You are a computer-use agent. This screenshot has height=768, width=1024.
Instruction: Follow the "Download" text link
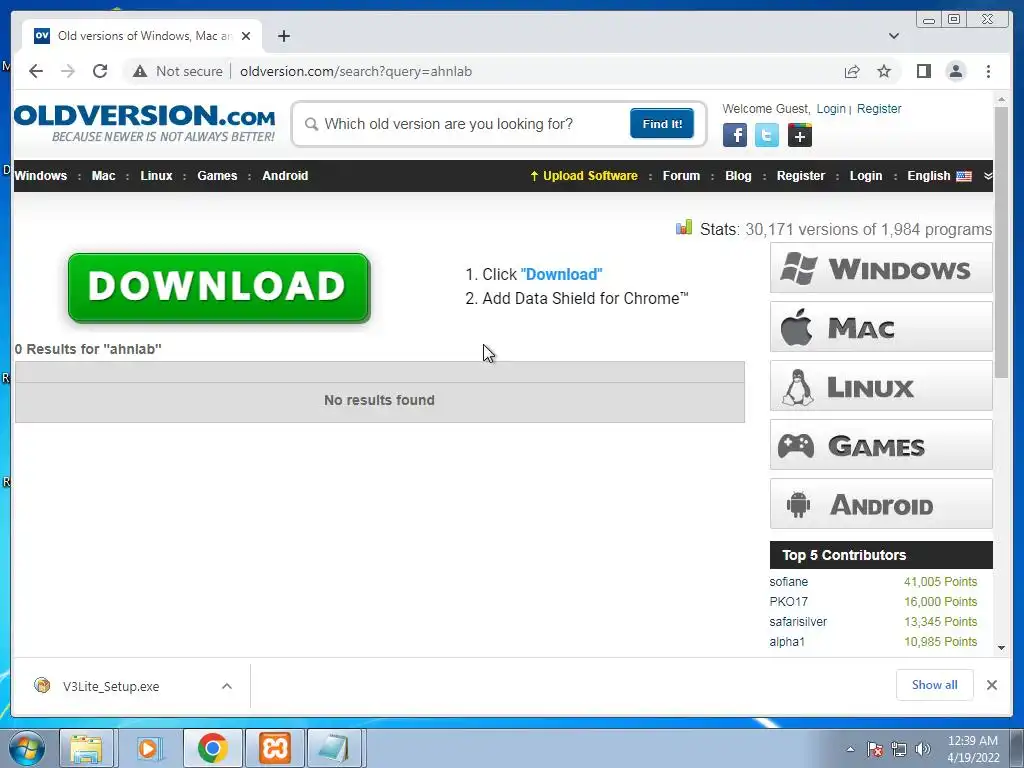(561, 274)
